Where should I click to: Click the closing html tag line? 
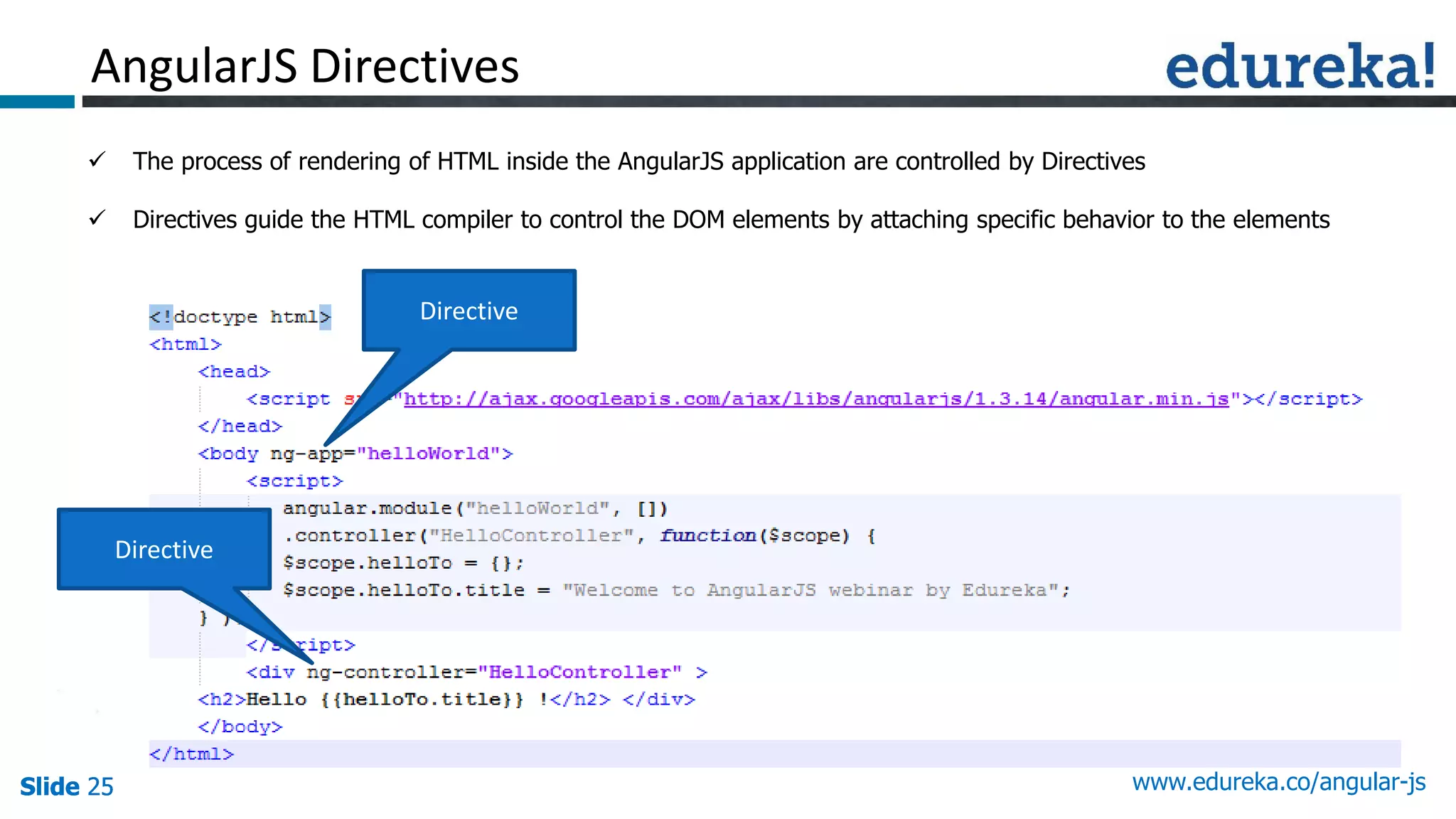tap(191, 754)
